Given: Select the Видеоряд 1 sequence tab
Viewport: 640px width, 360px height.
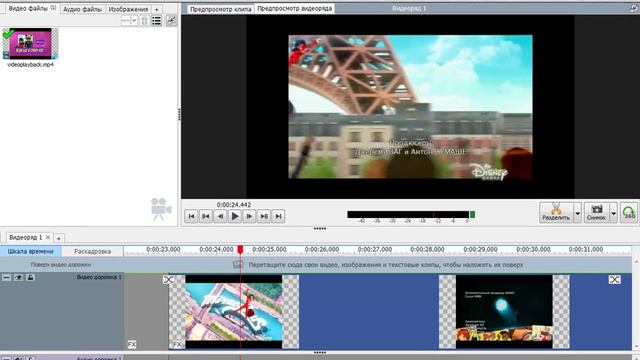Looking at the screenshot, I should coord(26,237).
